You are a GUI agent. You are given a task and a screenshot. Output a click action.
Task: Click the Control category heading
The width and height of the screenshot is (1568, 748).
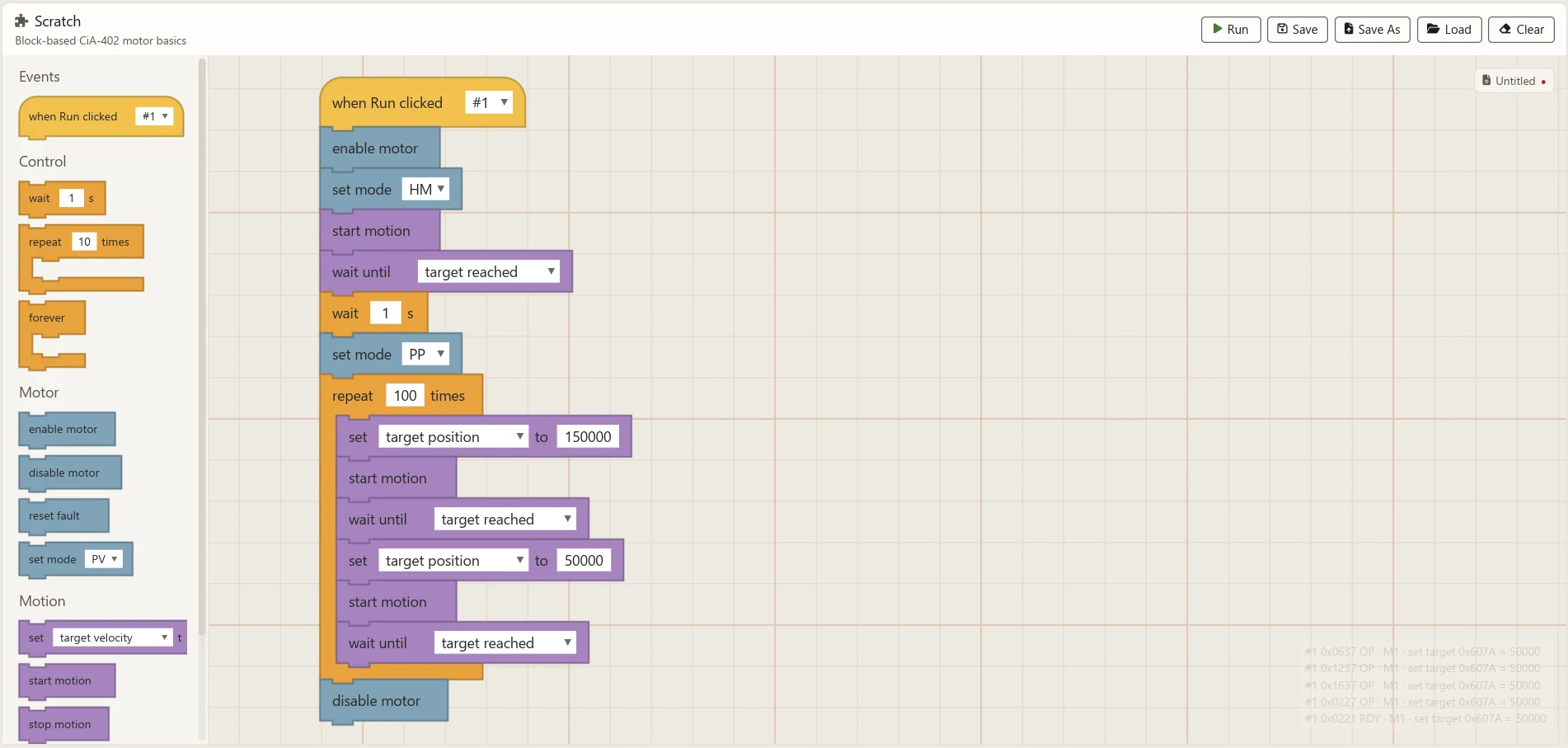(x=42, y=162)
